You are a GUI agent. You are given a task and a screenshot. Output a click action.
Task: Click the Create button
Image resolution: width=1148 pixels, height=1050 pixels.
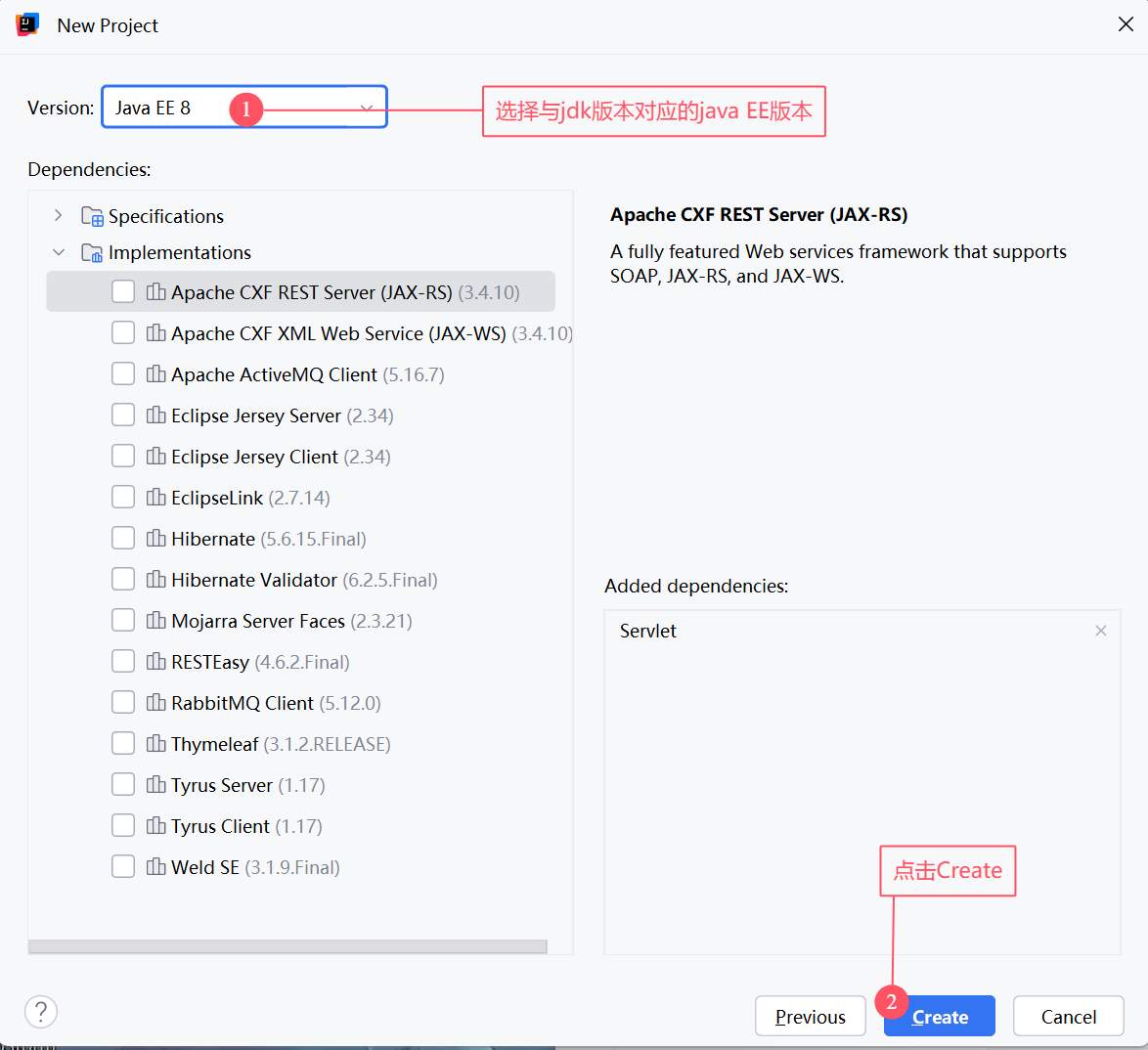[940, 1016]
